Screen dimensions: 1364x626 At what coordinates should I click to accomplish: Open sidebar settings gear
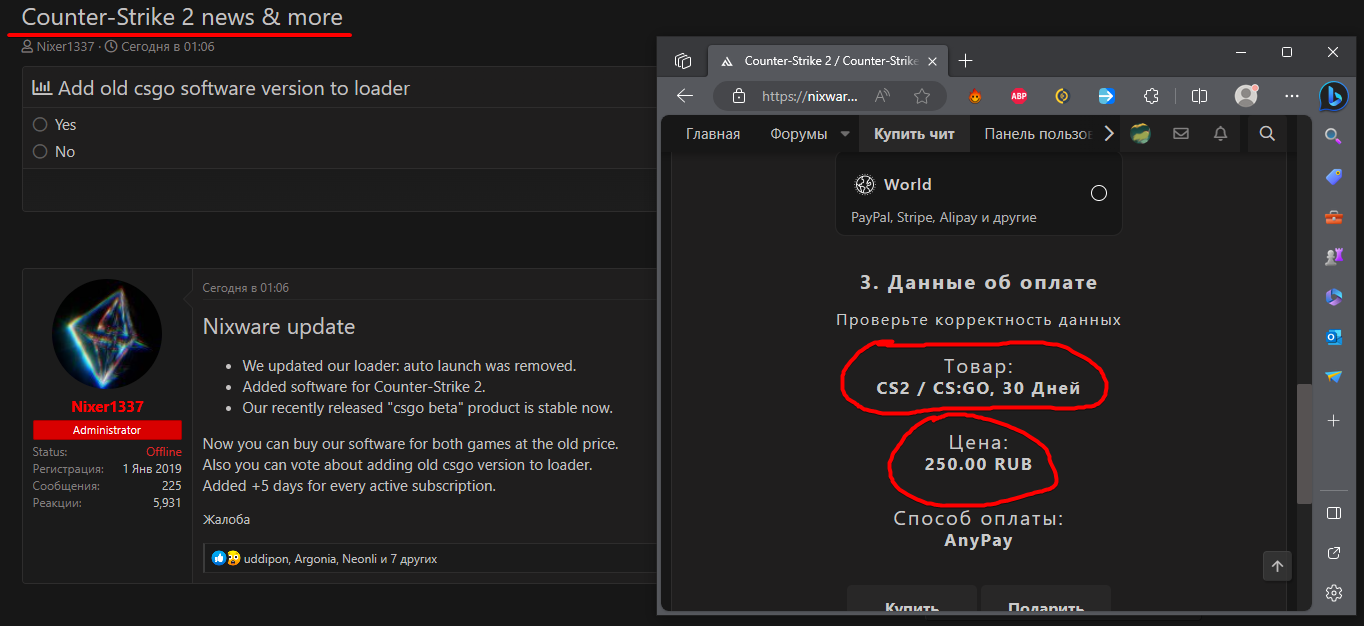coord(1333,593)
